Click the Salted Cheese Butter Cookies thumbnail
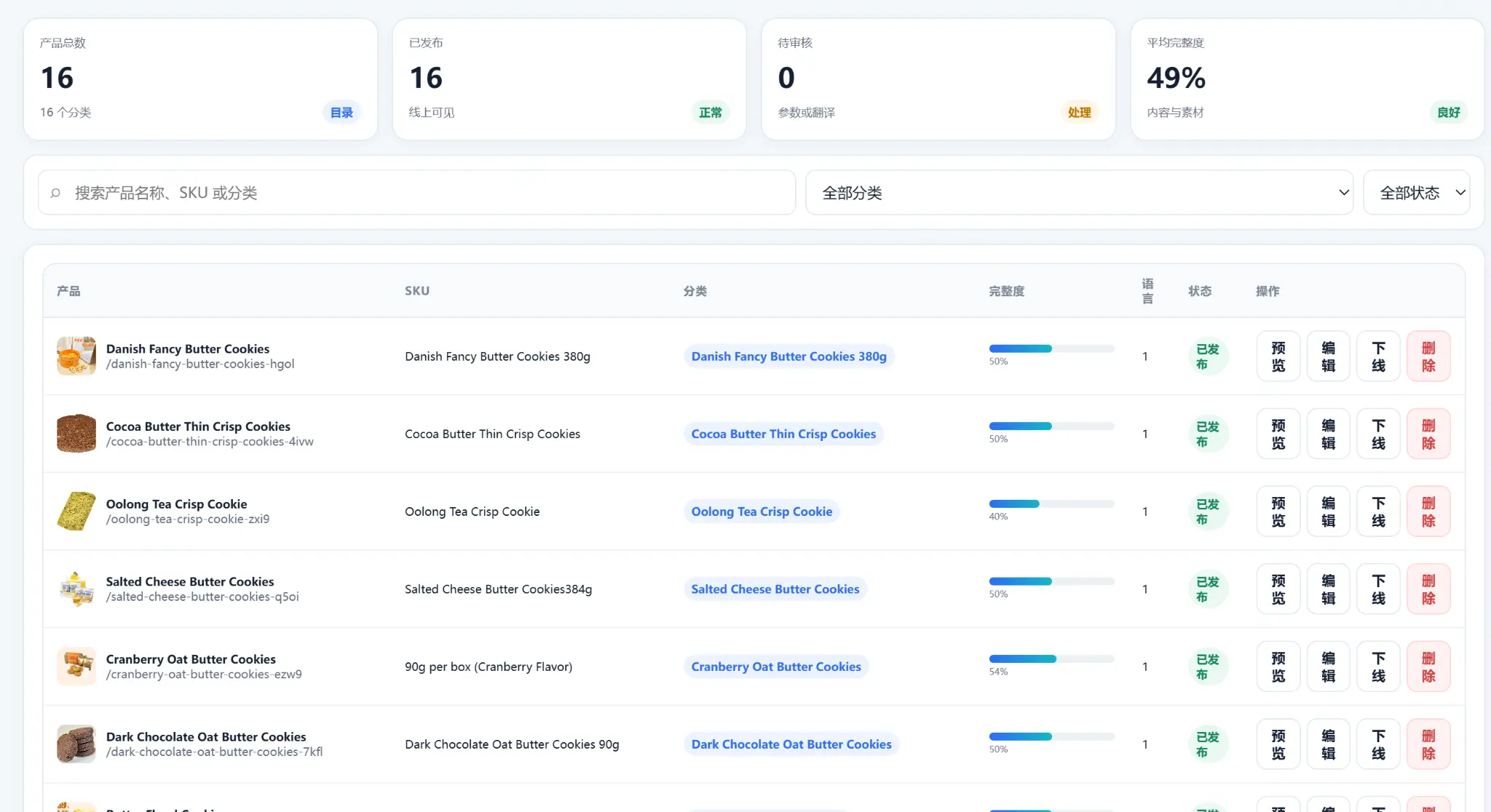 [x=76, y=589]
